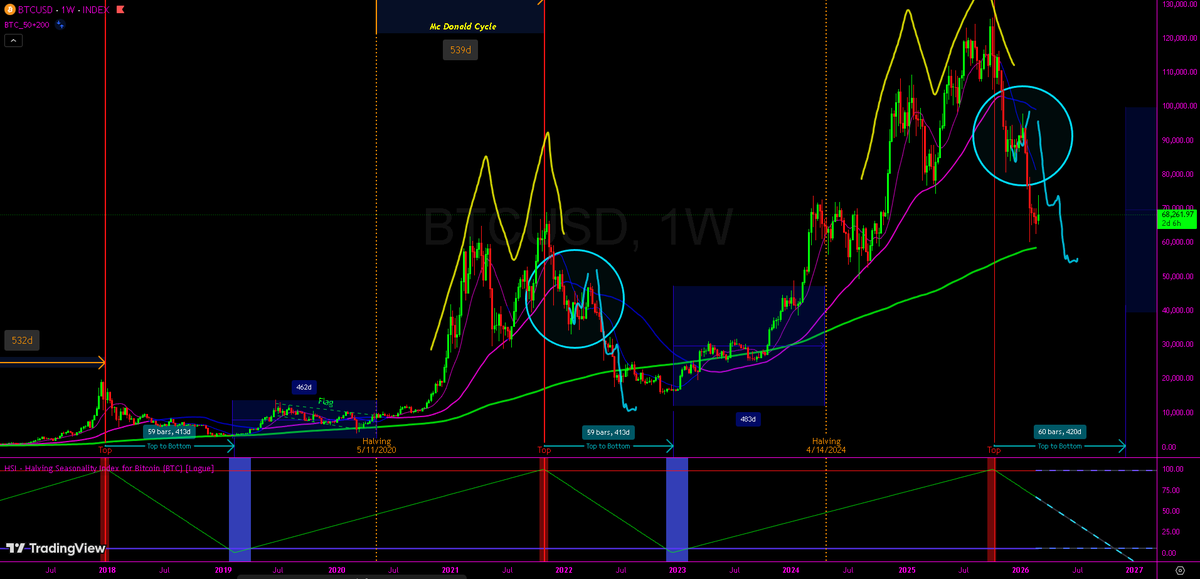Image resolution: width=1200 pixels, height=579 pixels.
Task: Click the 2019 label on time axis
Action: (x=222, y=570)
